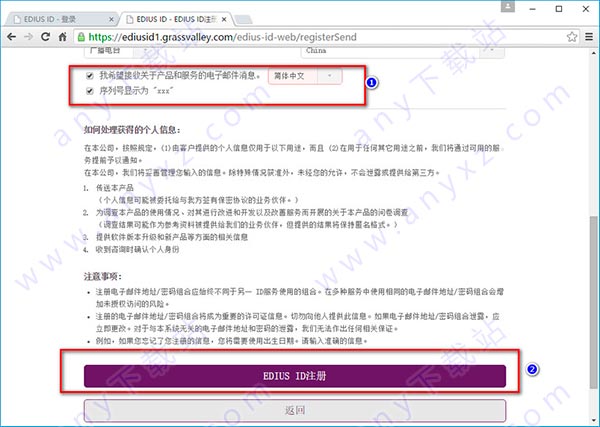The height and width of the screenshot is (427, 600).
Task: Click the 提供软件版本升级 list item
Action: click(x=172, y=237)
